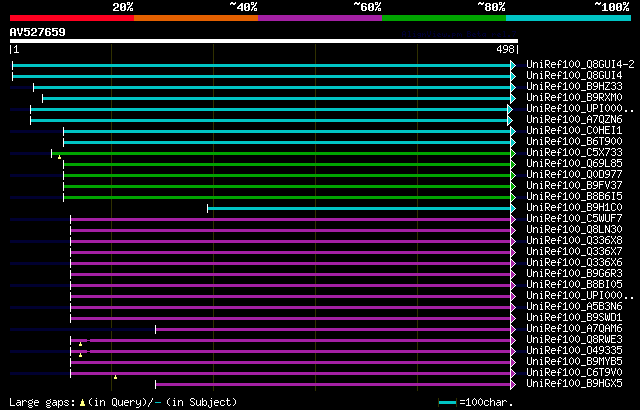Viewport: 640px width, 410px height.
Task: Click the yellow gap marker under the C5X733 bar
Action: (59, 157)
